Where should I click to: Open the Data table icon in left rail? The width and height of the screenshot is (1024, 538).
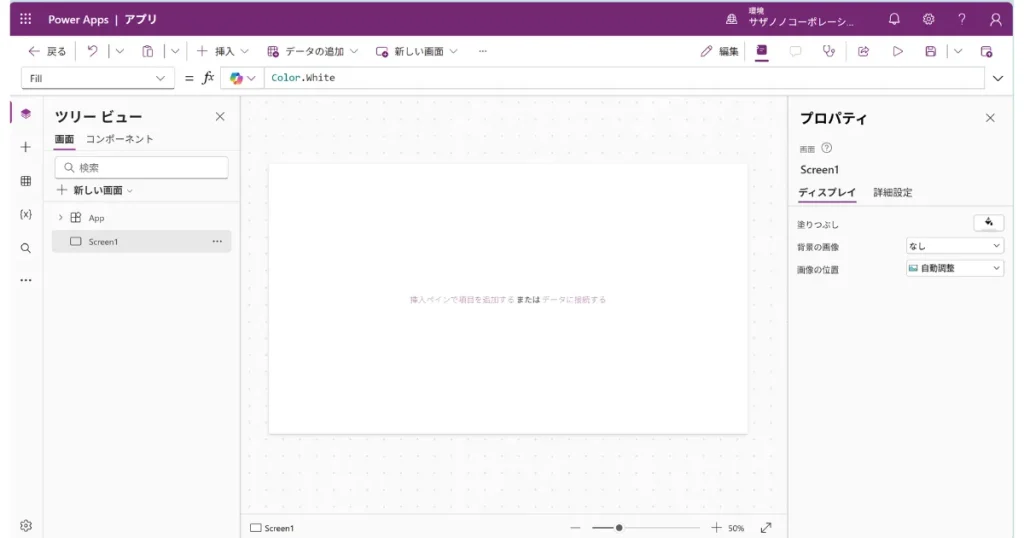(26, 181)
